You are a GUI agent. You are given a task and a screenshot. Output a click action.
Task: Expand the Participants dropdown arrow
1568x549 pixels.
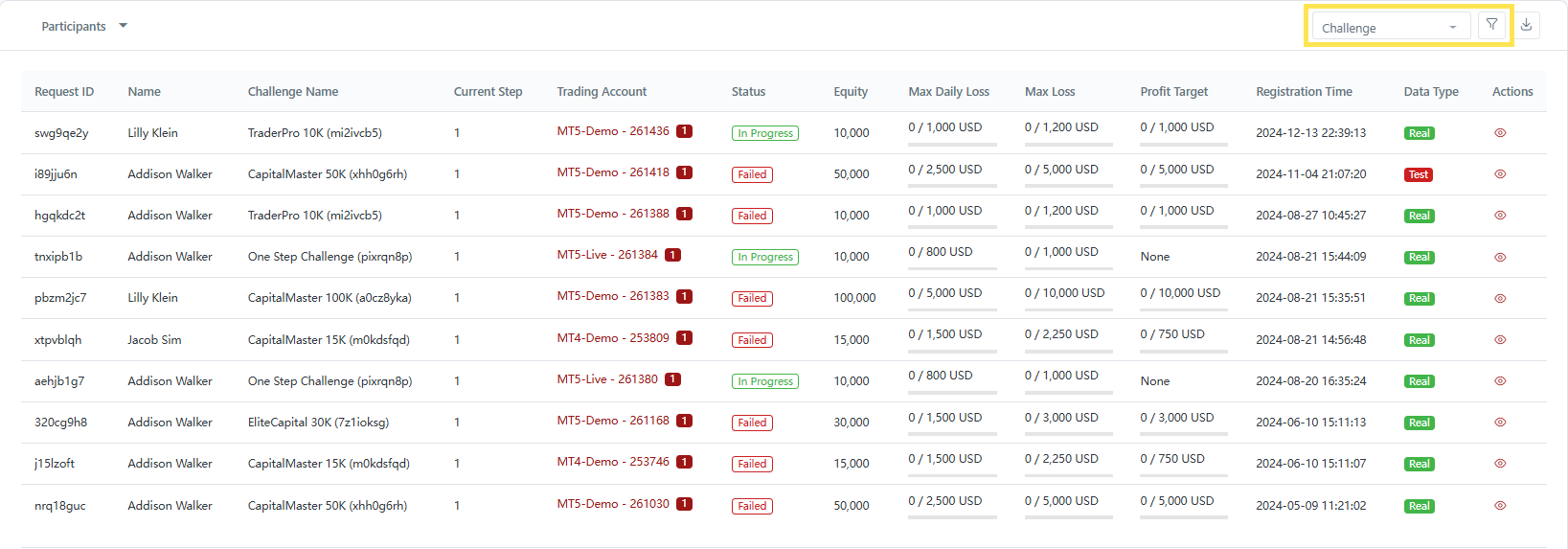pyautogui.click(x=123, y=26)
